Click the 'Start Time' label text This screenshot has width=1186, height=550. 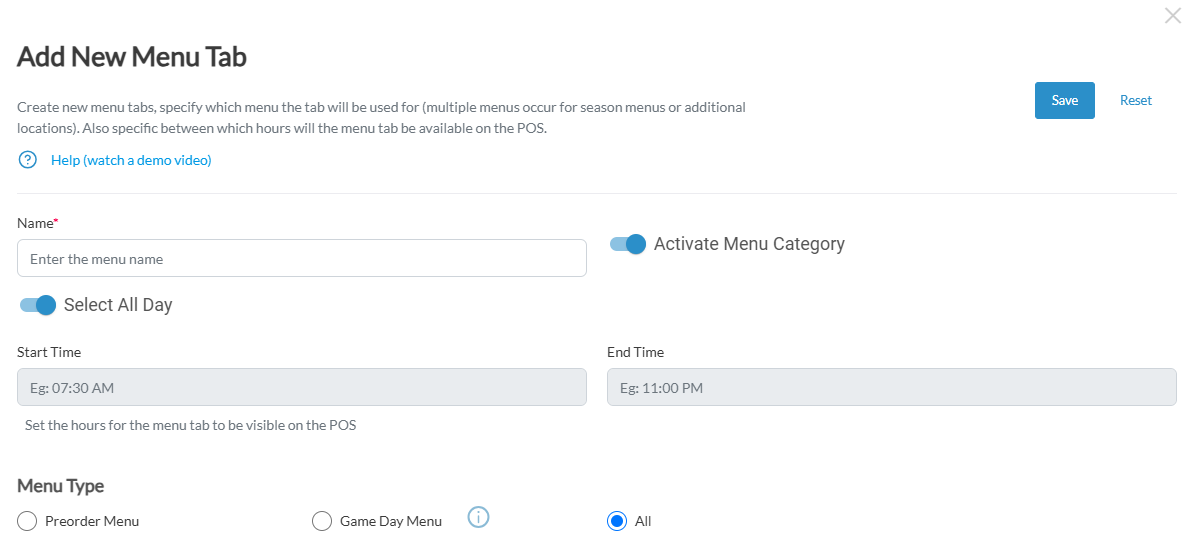(49, 352)
